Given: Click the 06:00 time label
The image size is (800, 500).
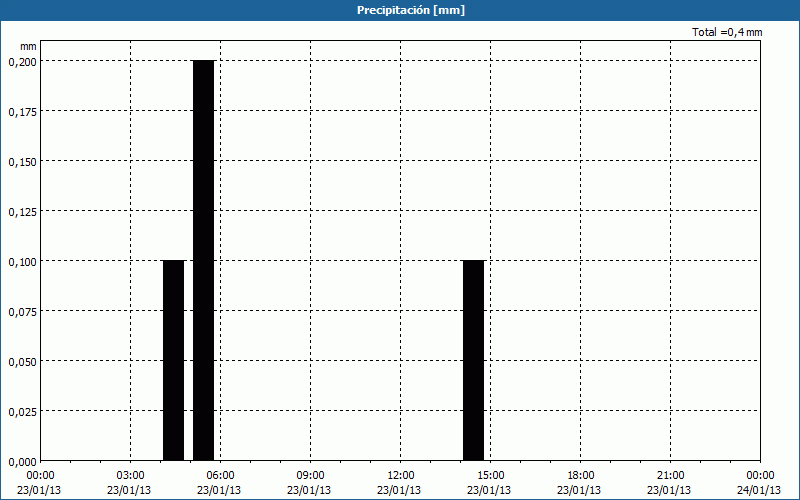Looking at the screenshot, I should coord(220,476).
